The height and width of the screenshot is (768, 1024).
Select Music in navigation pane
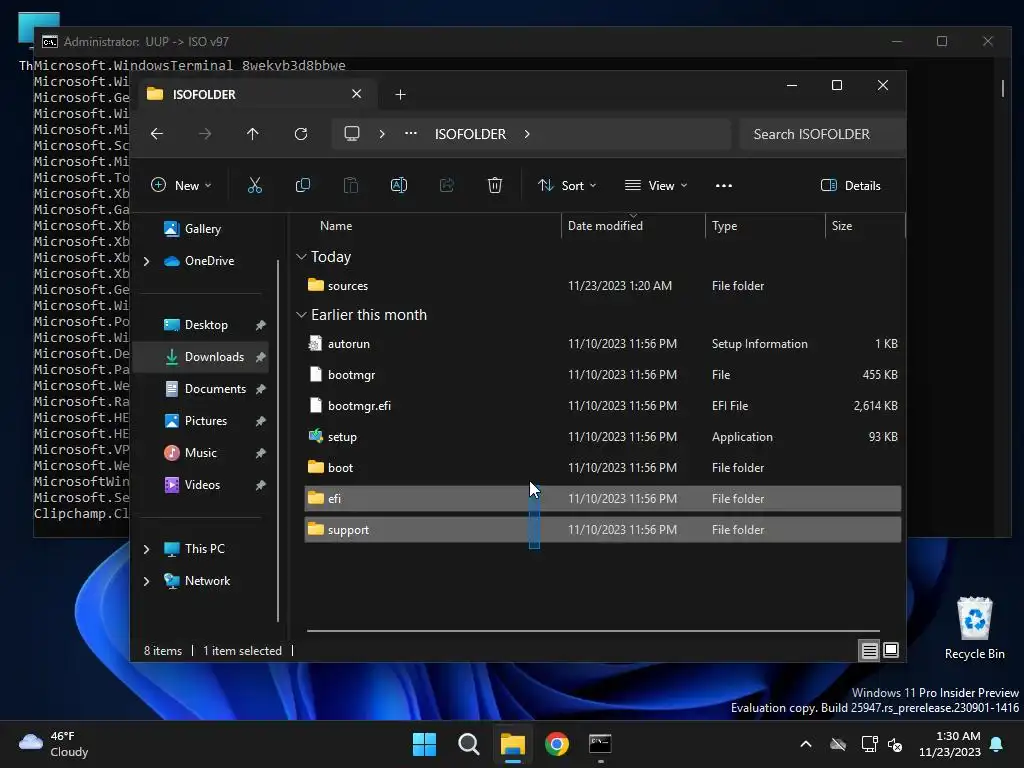click(x=200, y=453)
